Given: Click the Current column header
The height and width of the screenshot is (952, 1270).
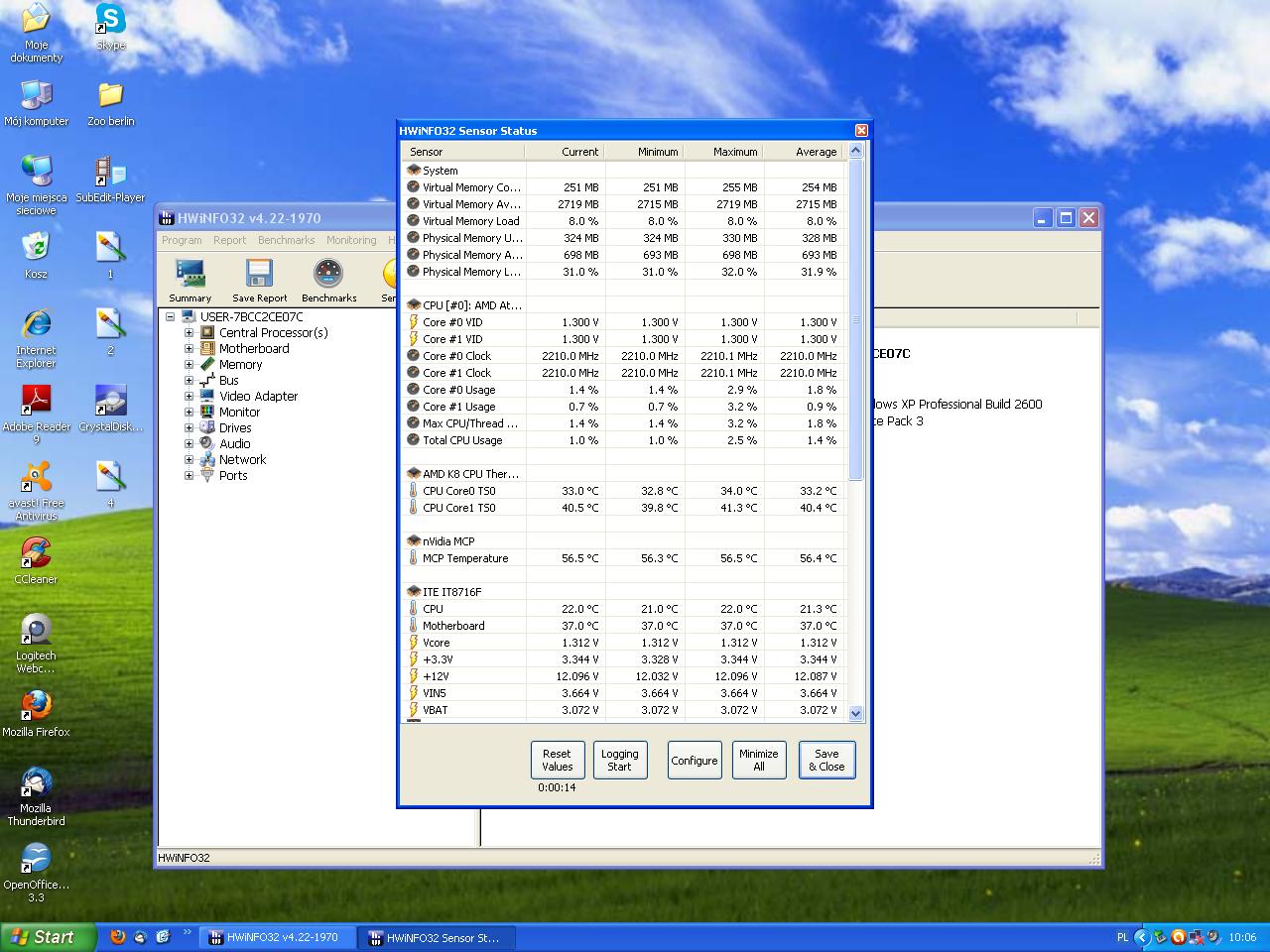Looking at the screenshot, I should pyautogui.click(x=565, y=152).
